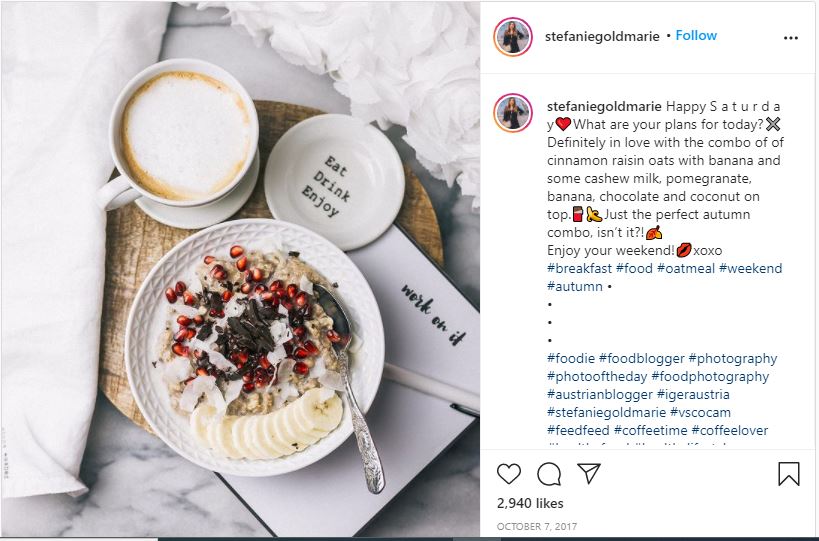Open the #foodphotography hashtag
819x541 pixels.
(x=710, y=377)
